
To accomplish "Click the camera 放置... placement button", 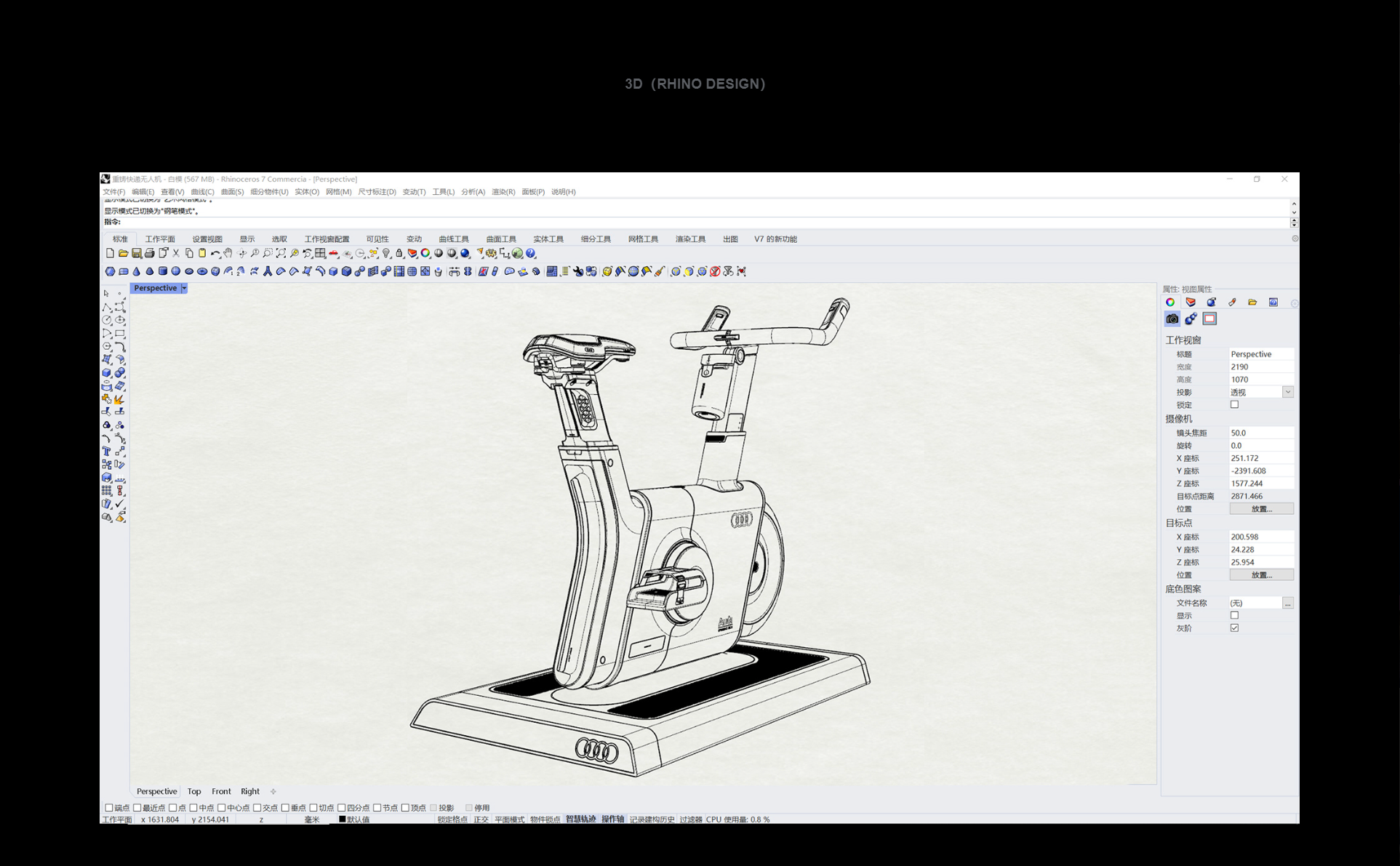I will coord(1262,508).
